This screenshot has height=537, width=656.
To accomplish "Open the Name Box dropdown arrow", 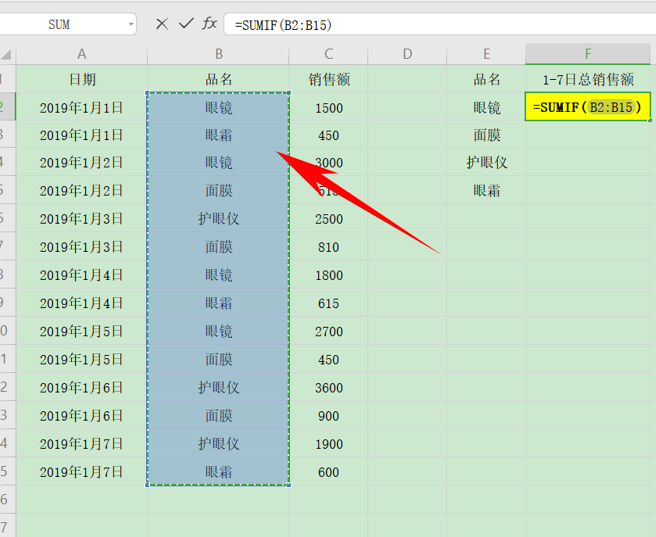I will point(131,24).
